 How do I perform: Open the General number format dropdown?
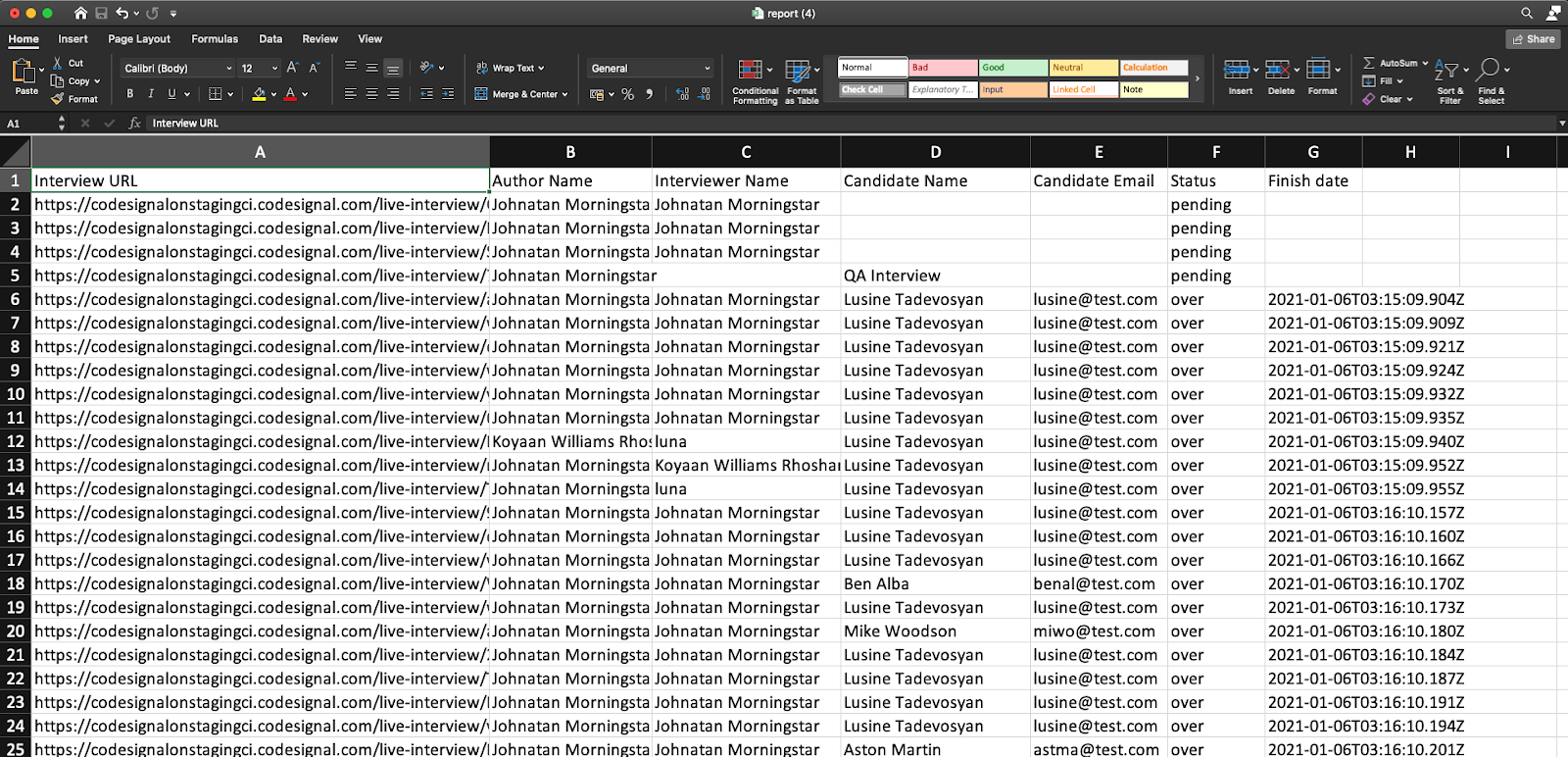tap(651, 68)
